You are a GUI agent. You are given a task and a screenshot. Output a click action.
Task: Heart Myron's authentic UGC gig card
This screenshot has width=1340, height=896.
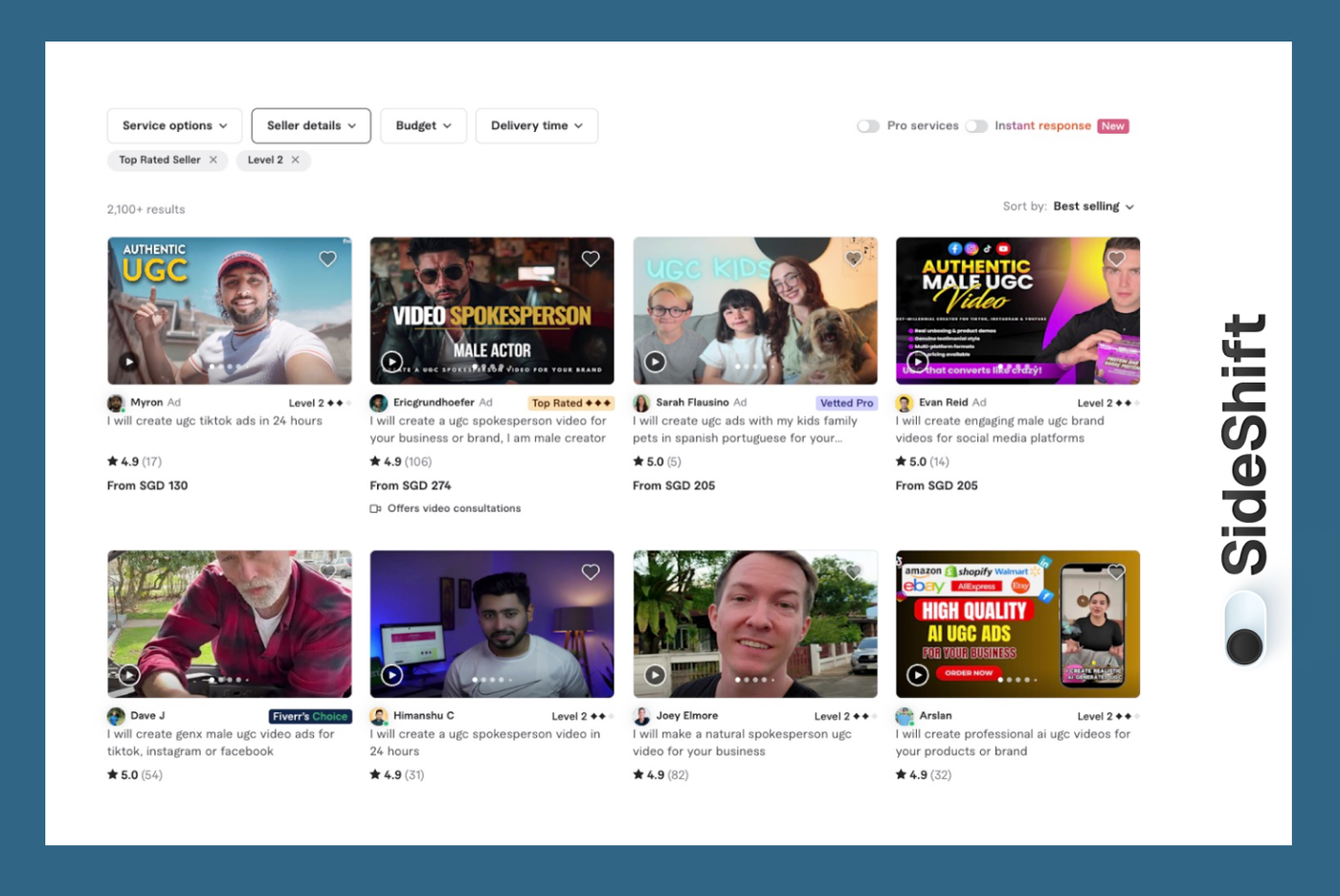click(x=327, y=258)
